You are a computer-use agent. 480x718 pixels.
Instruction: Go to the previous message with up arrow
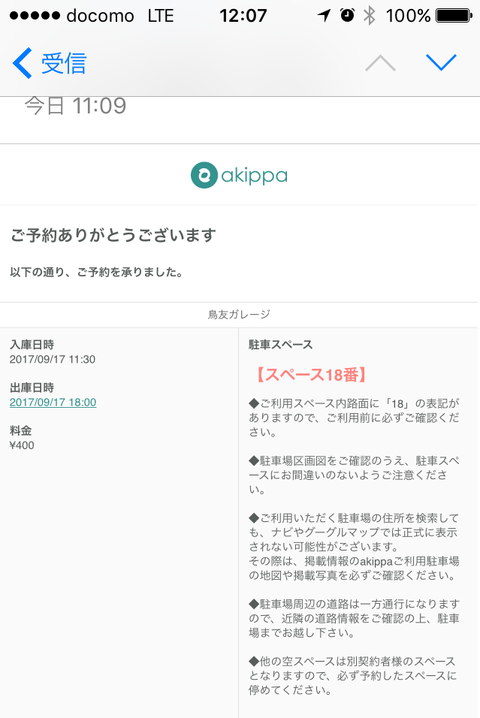[x=380, y=63]
